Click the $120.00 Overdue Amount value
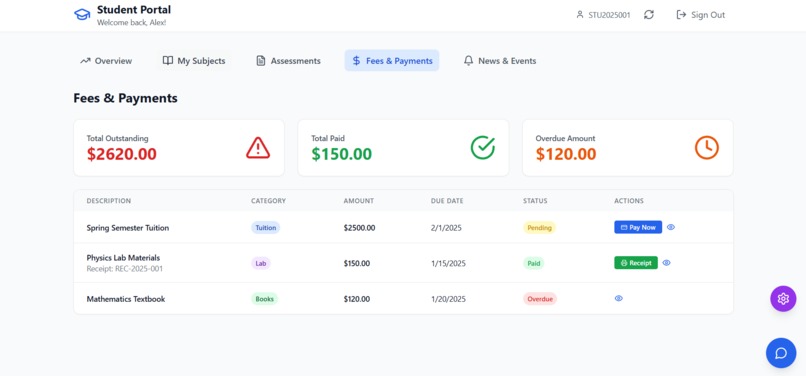This screenshot has width=806, height=376. pyautogui.click(x=566, y=154)
